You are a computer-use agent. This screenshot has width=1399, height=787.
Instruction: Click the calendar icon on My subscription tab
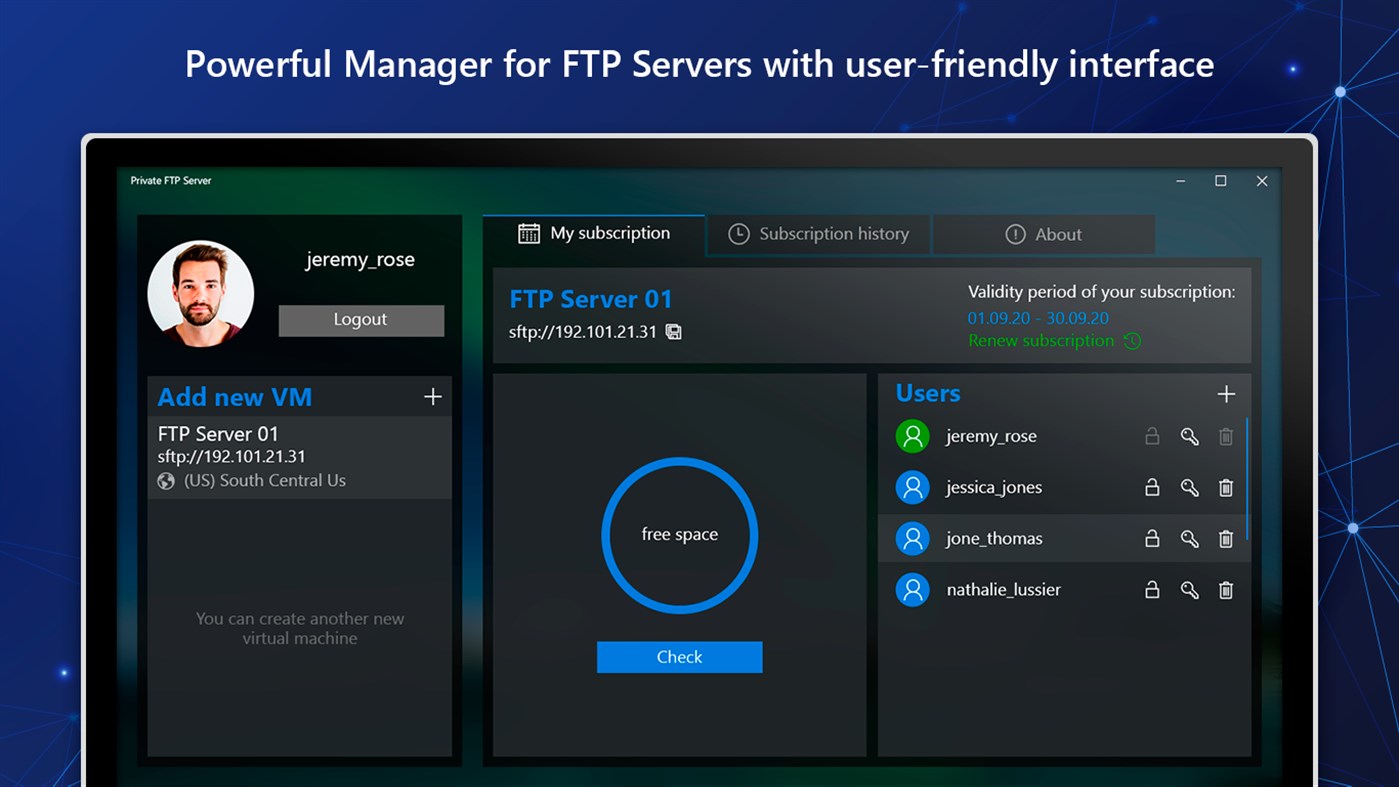click(527, 232)
